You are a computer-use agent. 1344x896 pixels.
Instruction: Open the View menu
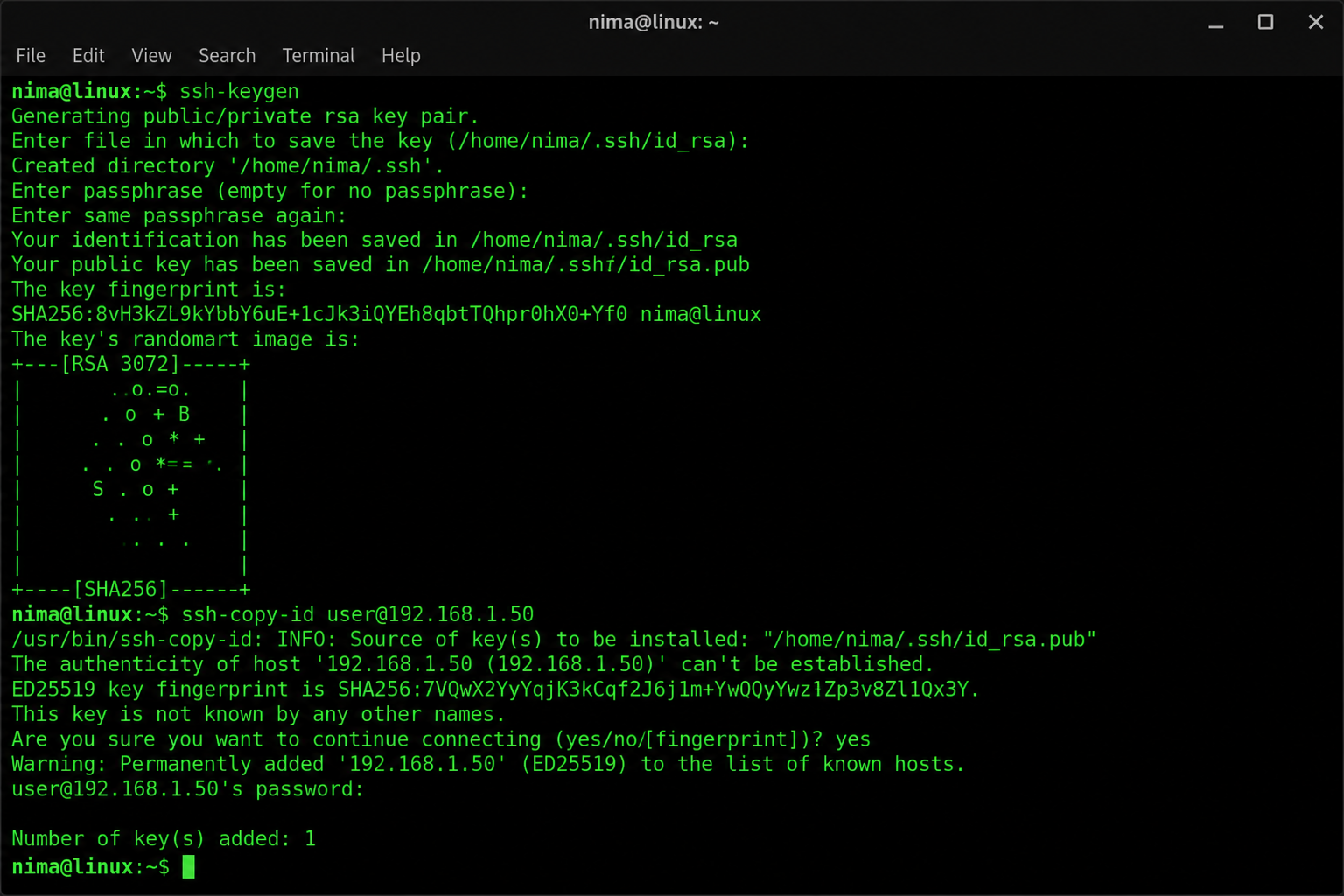tap(151, 56)
